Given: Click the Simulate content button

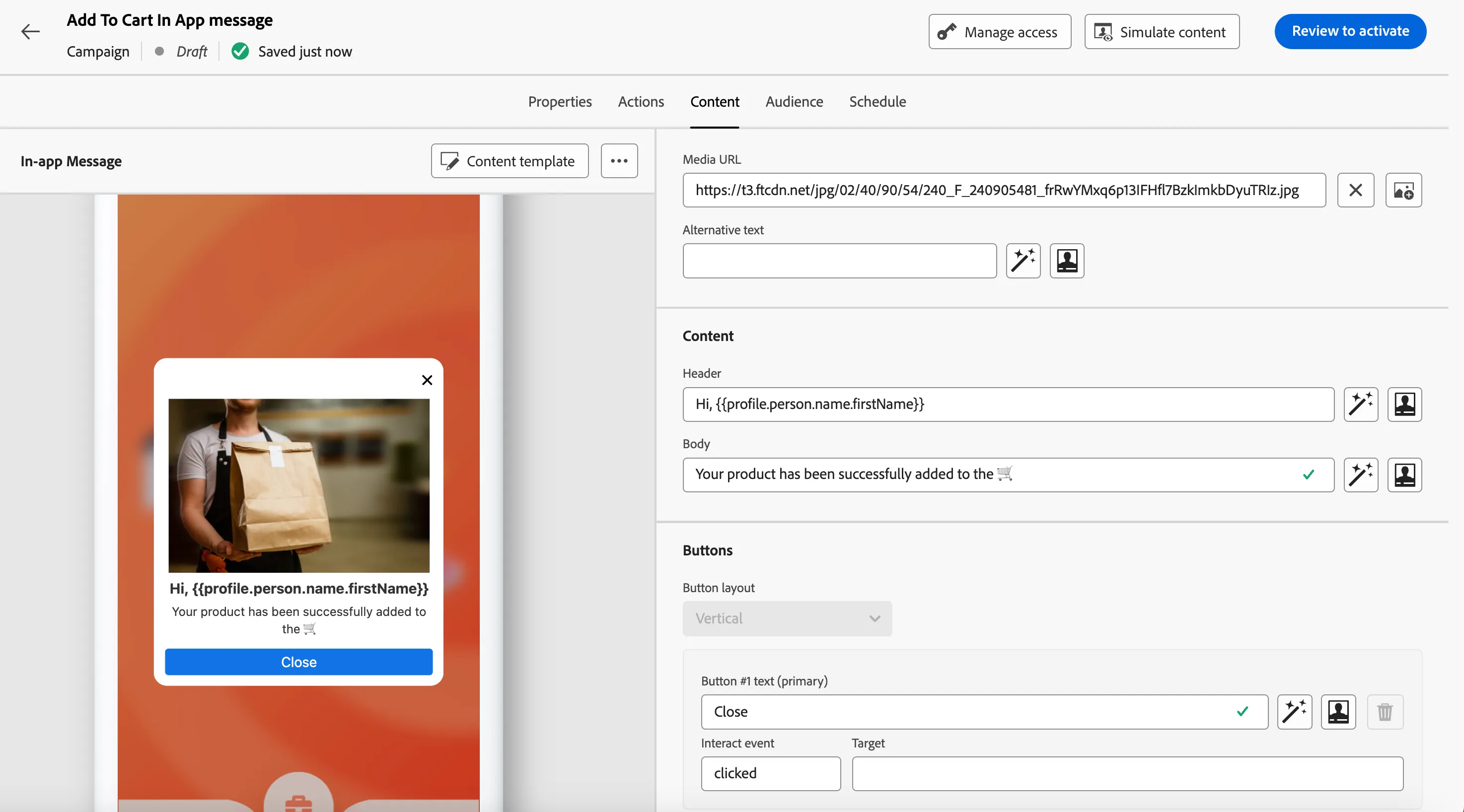Looking at the screenshot, I should click(x=1162, y=32).
